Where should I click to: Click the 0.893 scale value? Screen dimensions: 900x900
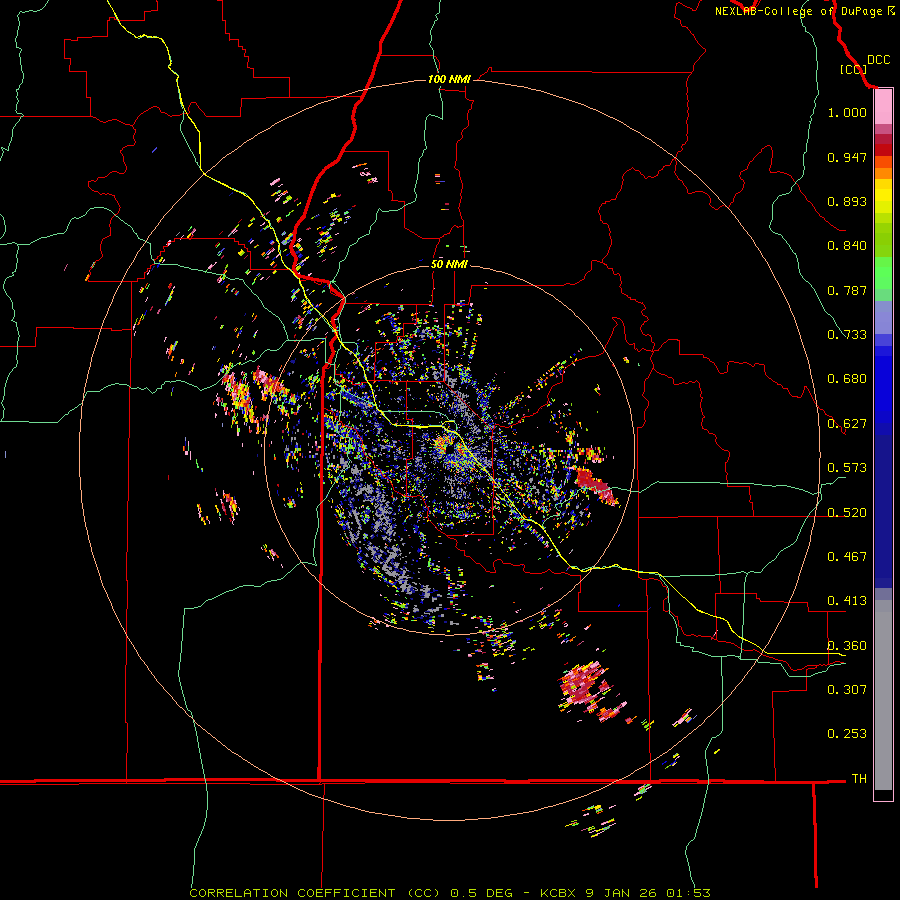(x=847, y=201)
